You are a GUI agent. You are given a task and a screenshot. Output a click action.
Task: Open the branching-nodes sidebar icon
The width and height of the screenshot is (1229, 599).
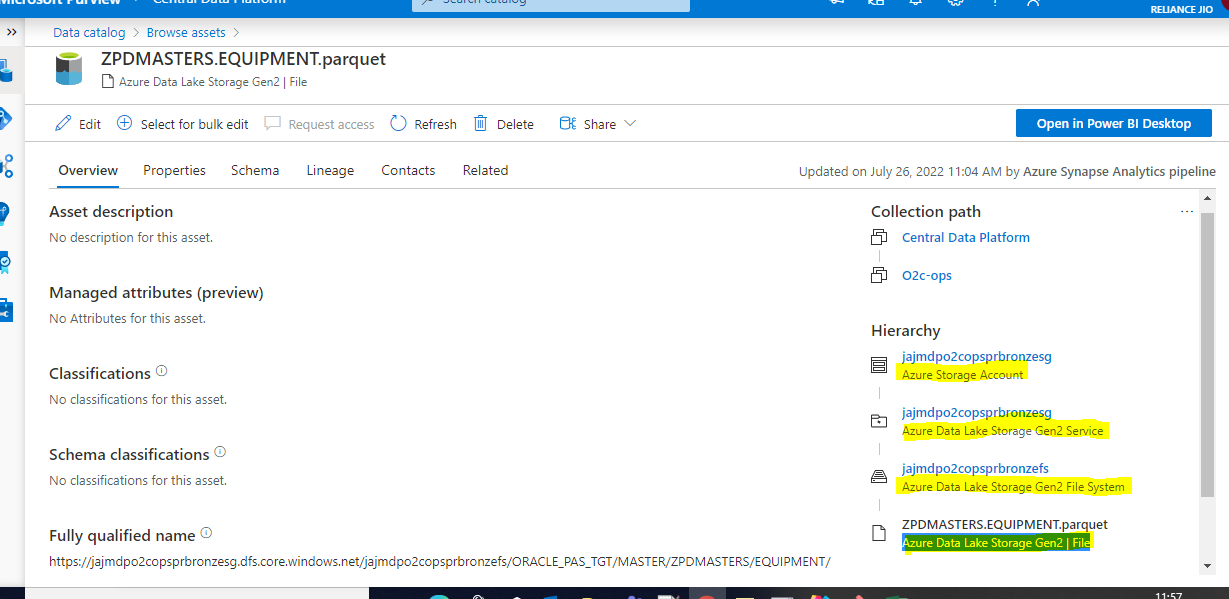5,166
